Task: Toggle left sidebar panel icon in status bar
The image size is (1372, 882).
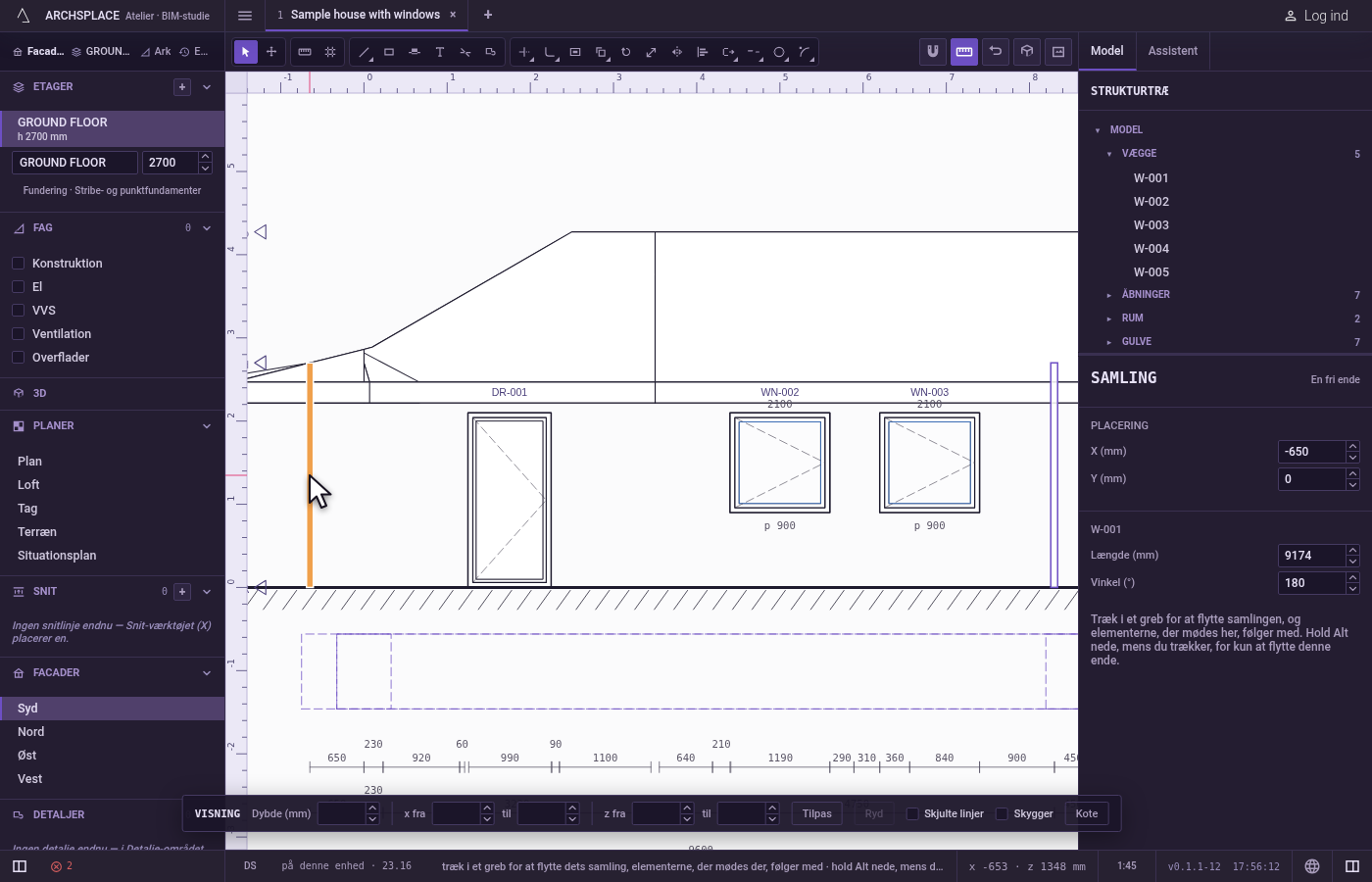Action: tap(20, 866)
